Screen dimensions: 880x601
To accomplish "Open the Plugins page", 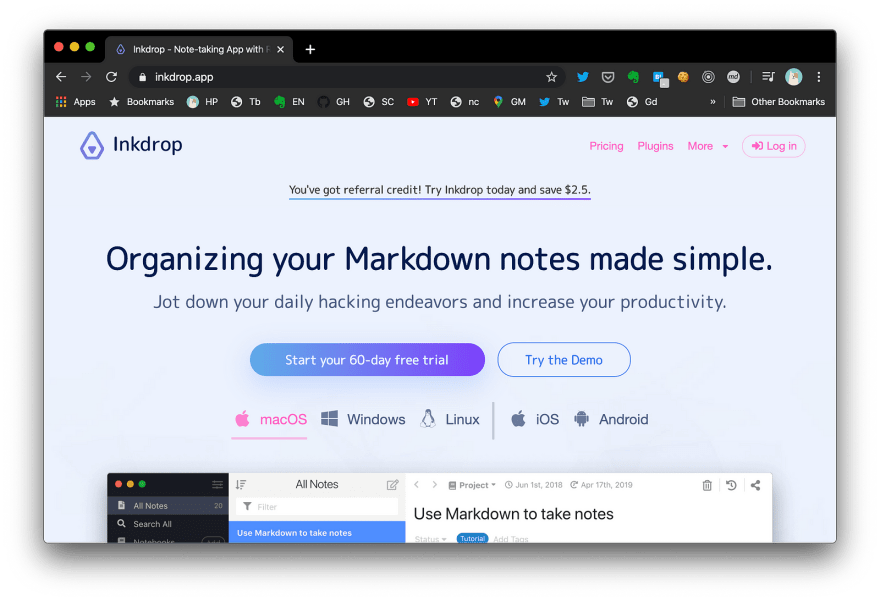I will pos(655,146).
